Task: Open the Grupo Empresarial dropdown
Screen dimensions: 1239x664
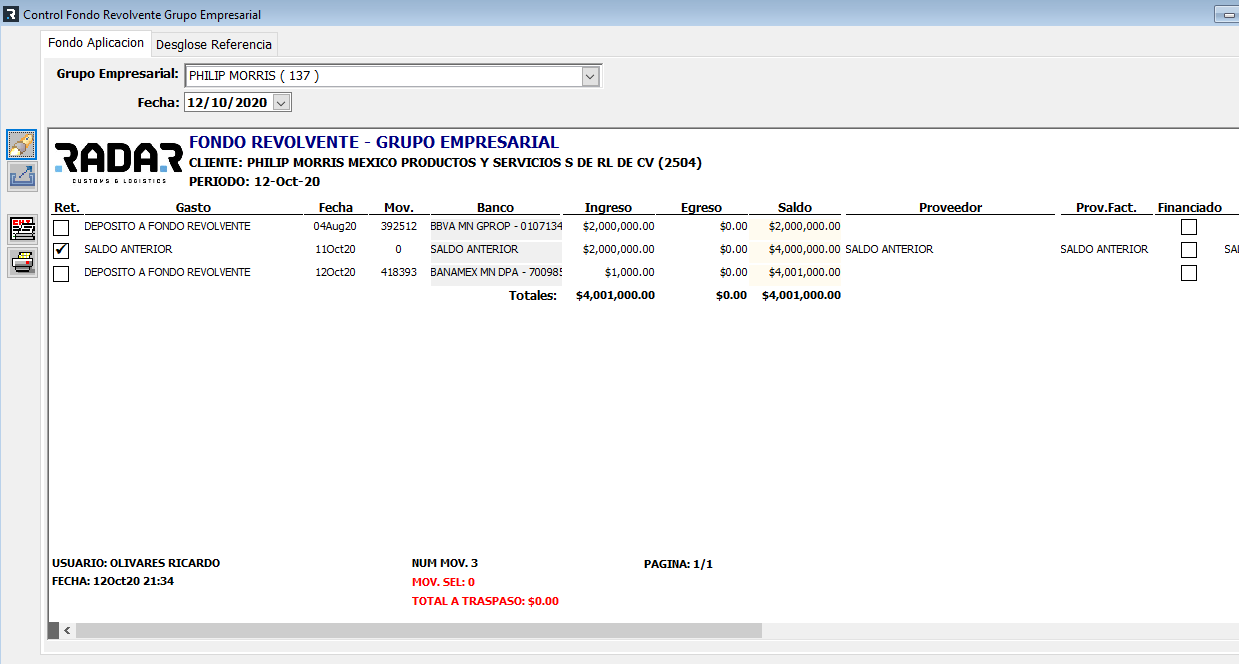Action: [x=590, y=76]
